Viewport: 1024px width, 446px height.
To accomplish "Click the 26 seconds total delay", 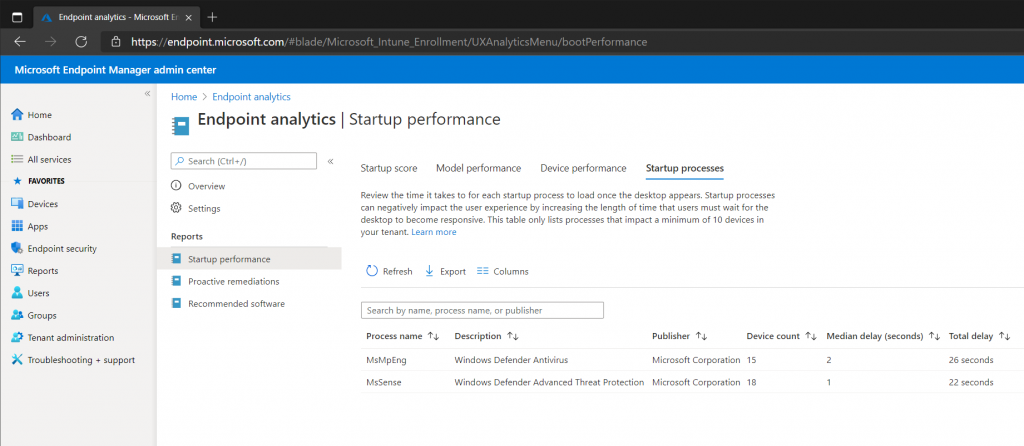I will click(971, 360).
